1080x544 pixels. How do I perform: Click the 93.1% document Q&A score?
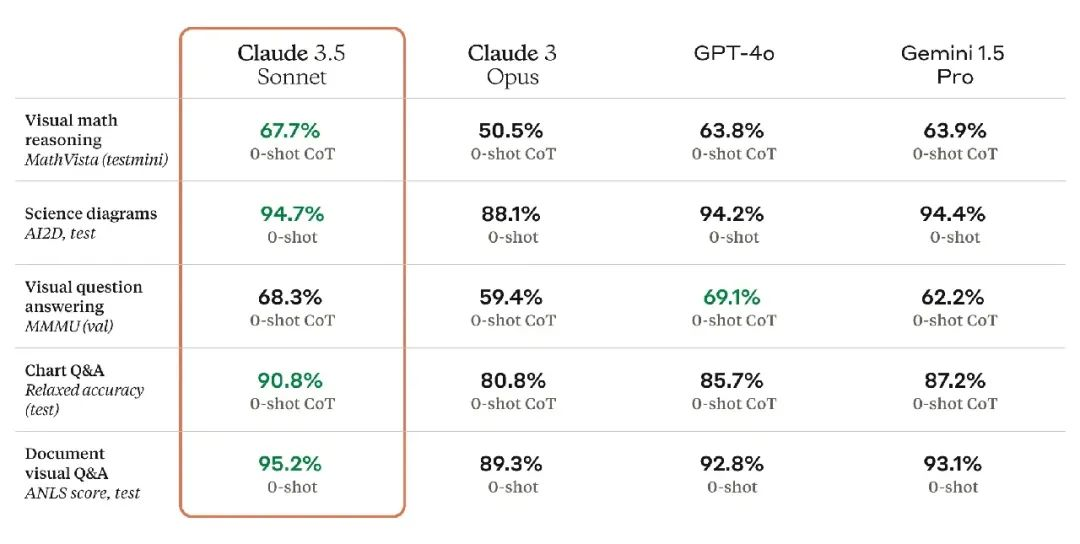tap(954, 464)
